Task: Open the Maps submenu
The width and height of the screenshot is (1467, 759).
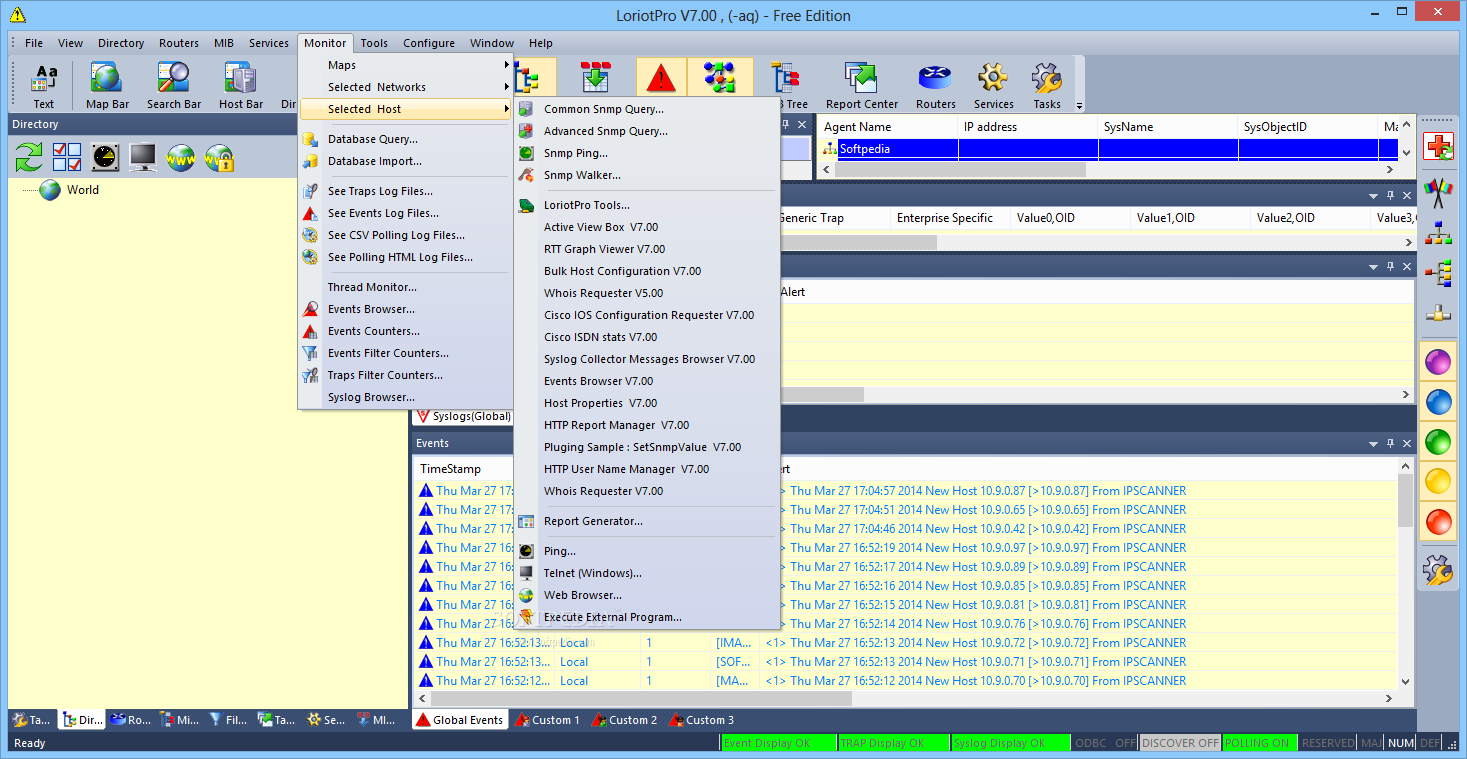Action: pos(405,65)
